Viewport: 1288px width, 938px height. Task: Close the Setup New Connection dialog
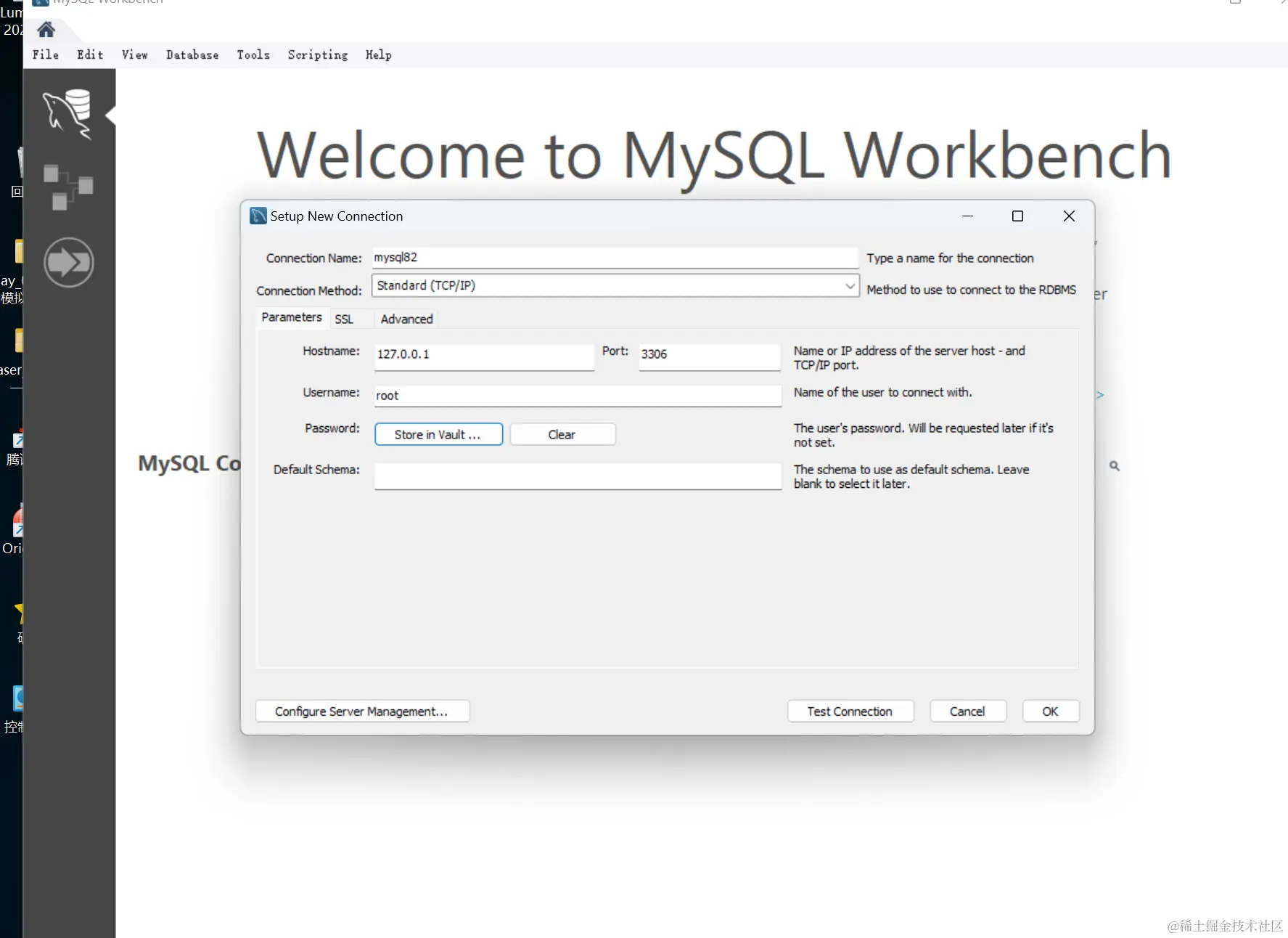pos(1069,216)
